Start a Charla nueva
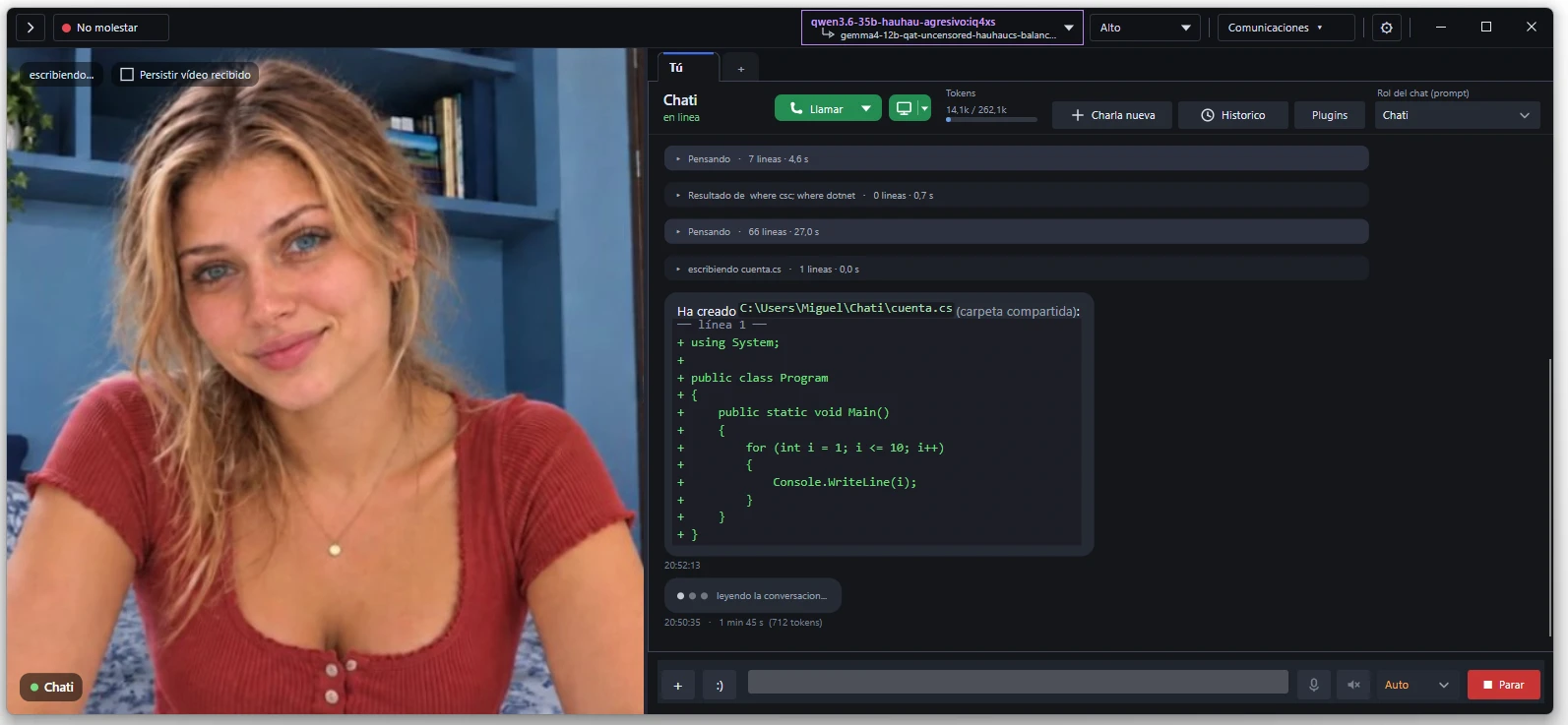This screenshot has height=725, width=1568. (x=1112, y=115)
